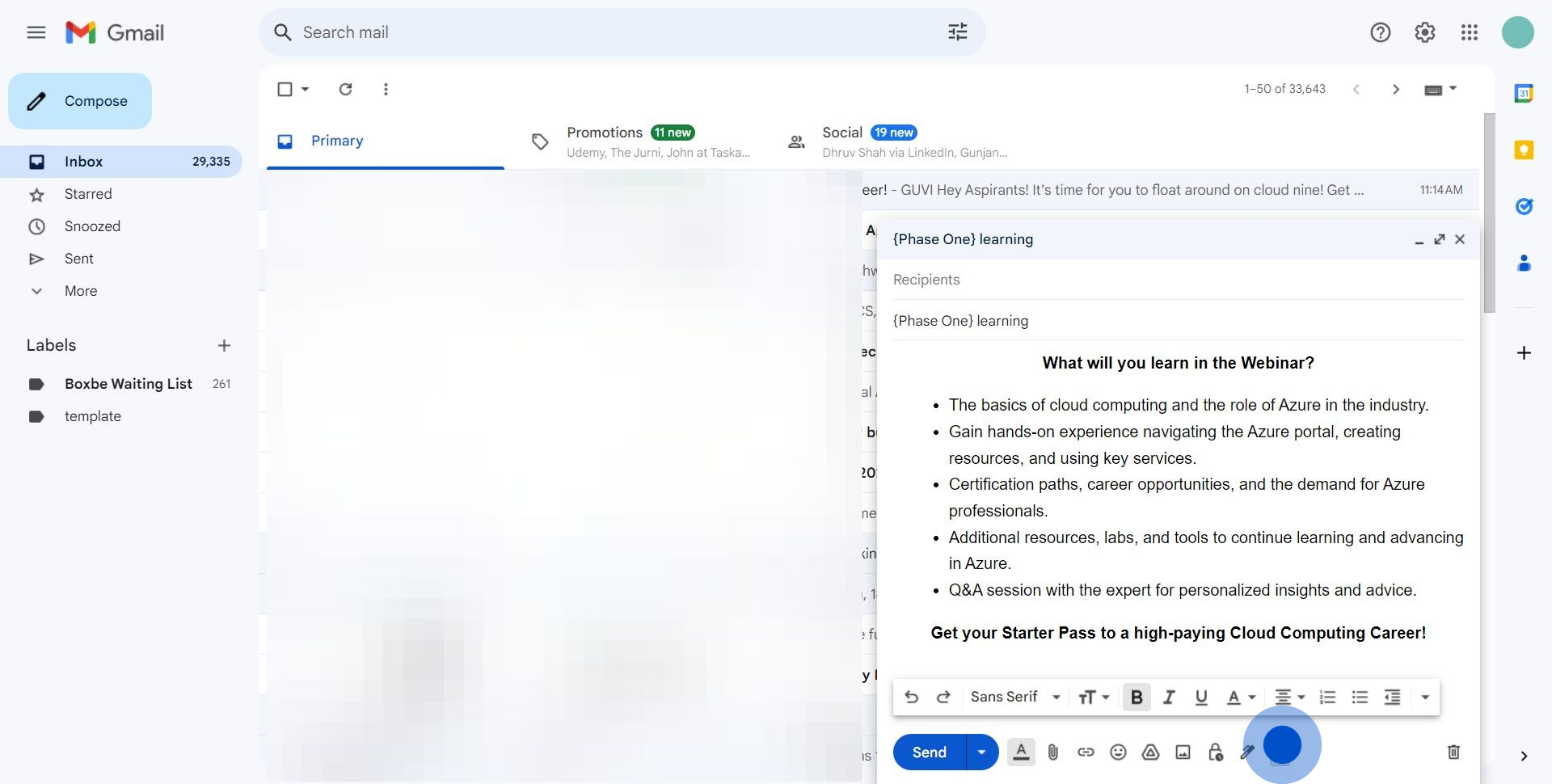Decrease indent in the message
This screenshot has height=784, width=1552.
point(1392,697)
